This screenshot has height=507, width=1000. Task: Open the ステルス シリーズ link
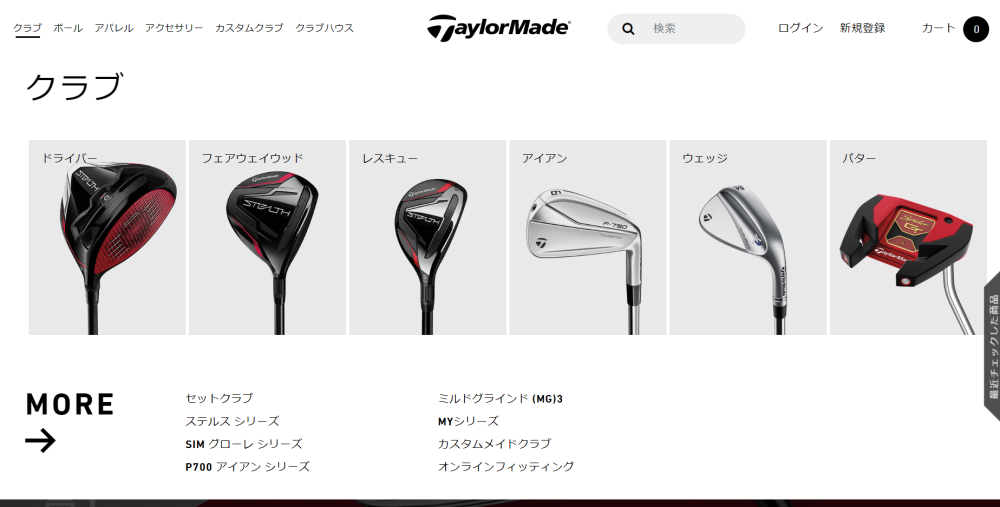[x=232, y=421]
